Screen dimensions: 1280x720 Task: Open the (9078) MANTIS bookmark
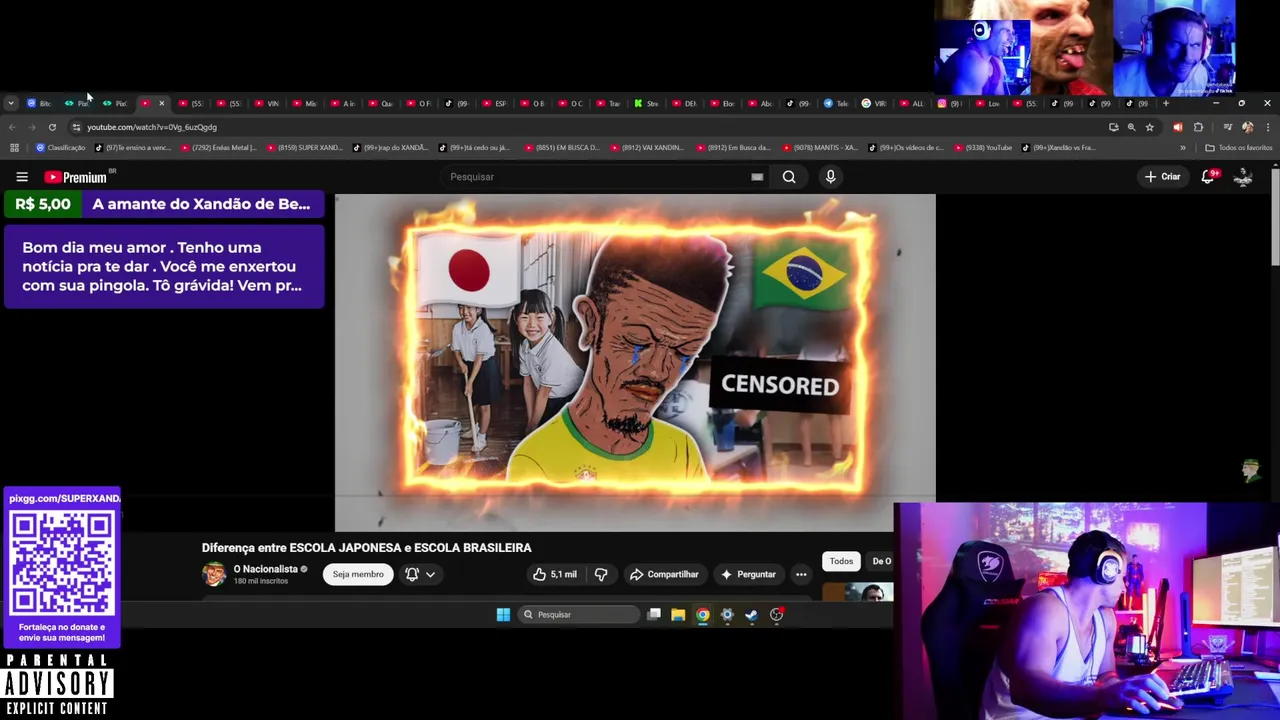818,148
